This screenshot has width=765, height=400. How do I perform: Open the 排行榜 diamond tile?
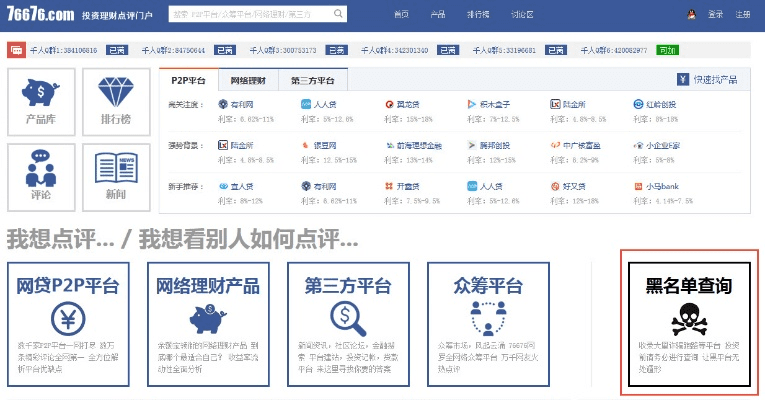115,100
